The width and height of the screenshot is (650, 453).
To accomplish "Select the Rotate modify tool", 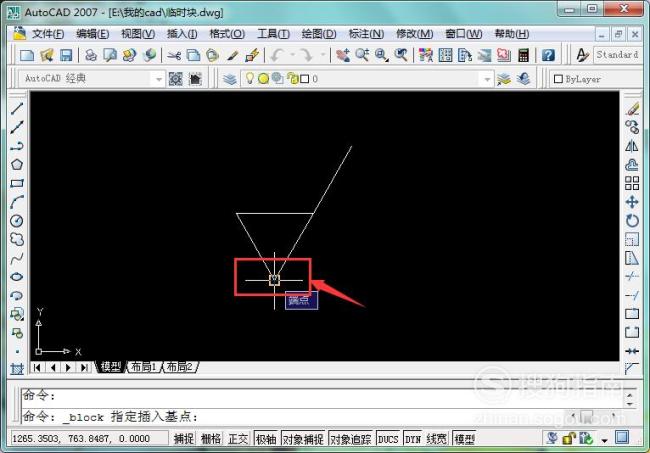I will pyautogui.click(x=632, y=220).
